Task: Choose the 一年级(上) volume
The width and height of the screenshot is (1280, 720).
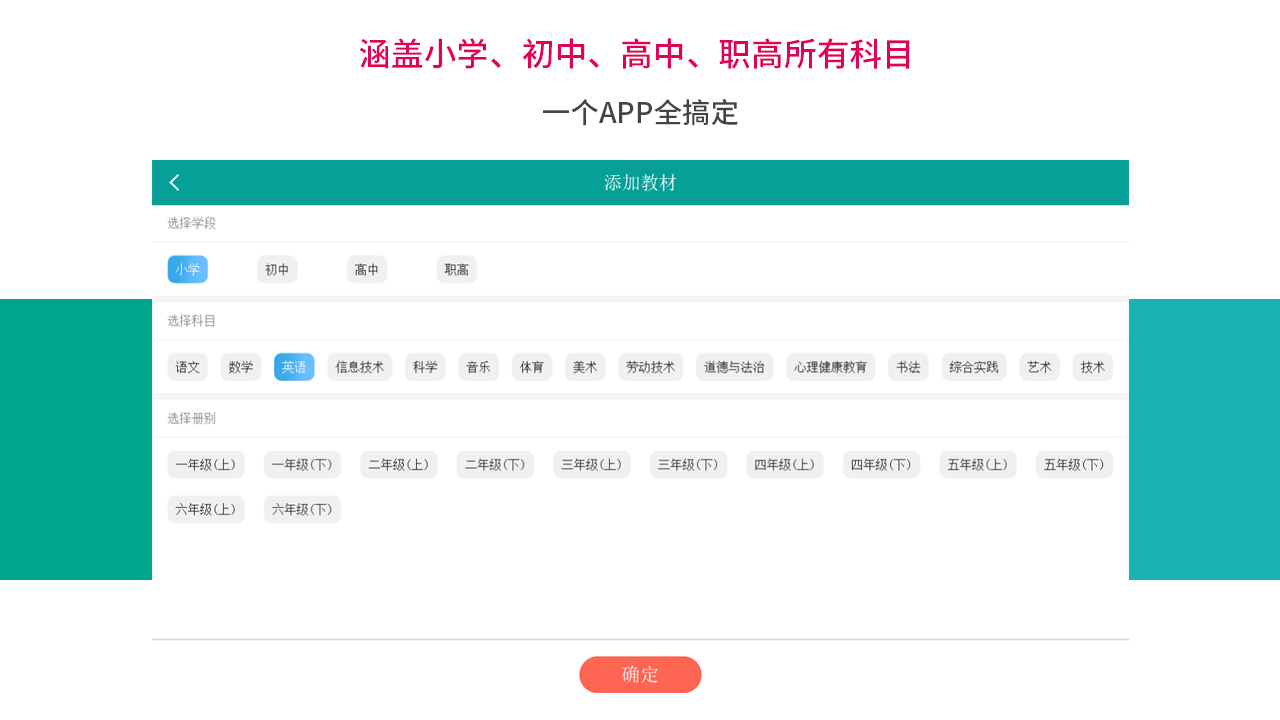Action: pos(206,464)
